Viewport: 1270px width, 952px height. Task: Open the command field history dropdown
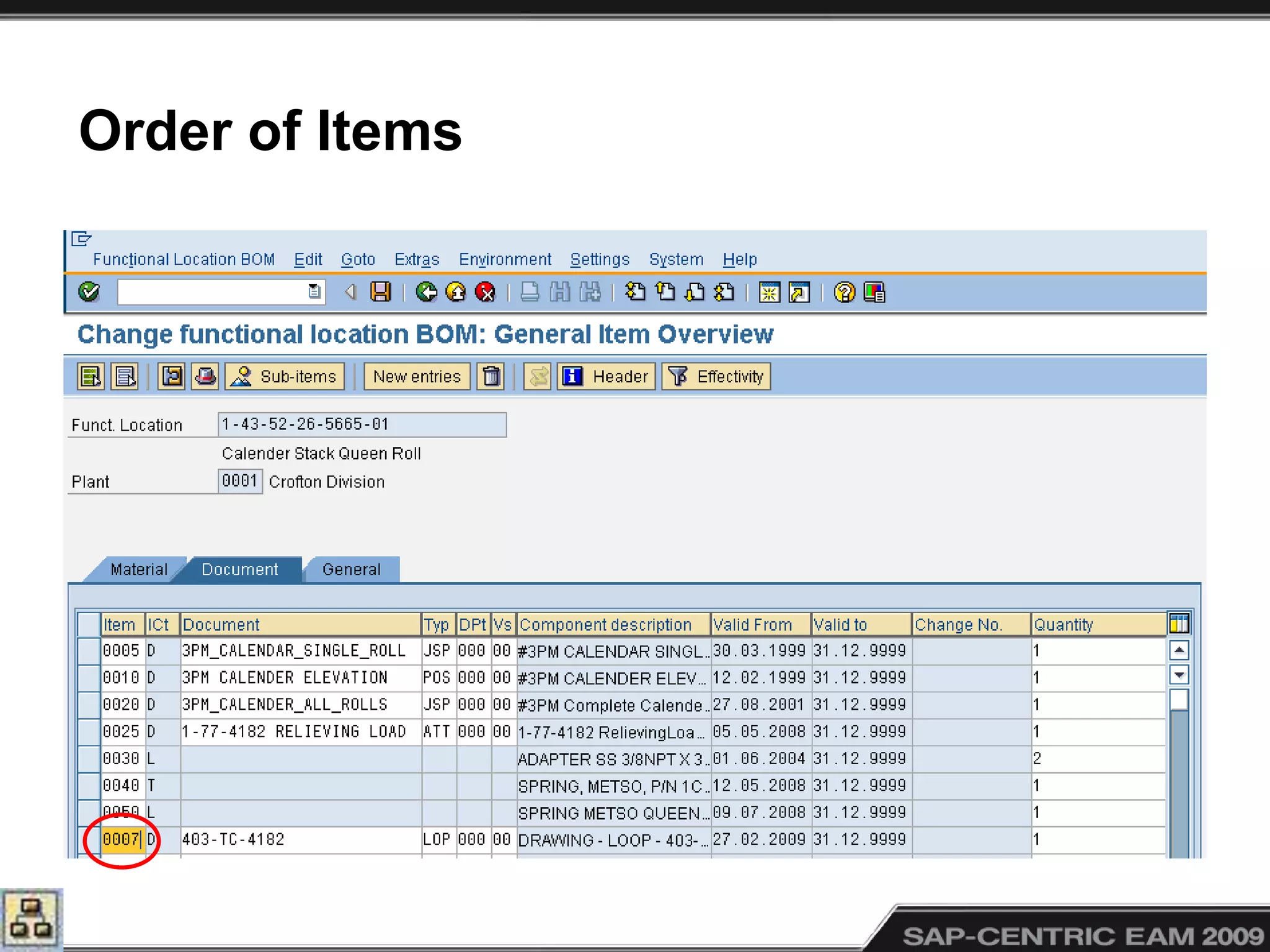[314, 291]
